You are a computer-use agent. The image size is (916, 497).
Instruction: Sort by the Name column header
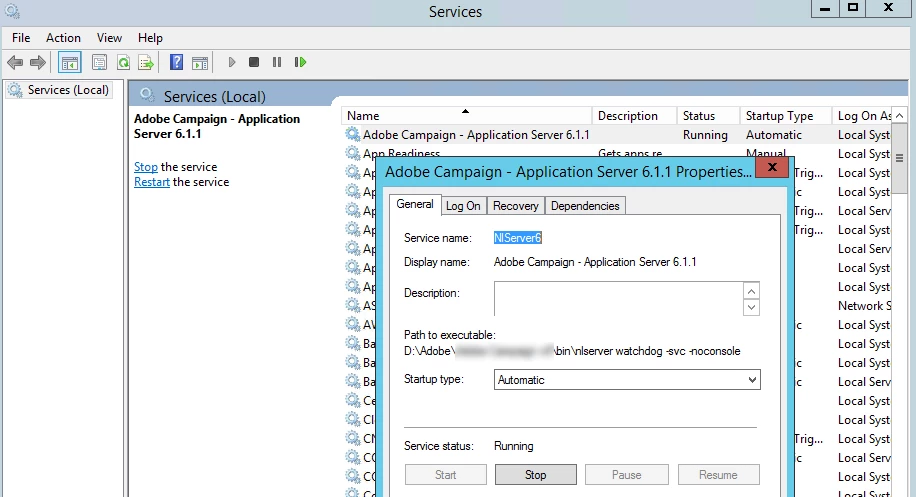pyautogui.click(x=466, y=116)
